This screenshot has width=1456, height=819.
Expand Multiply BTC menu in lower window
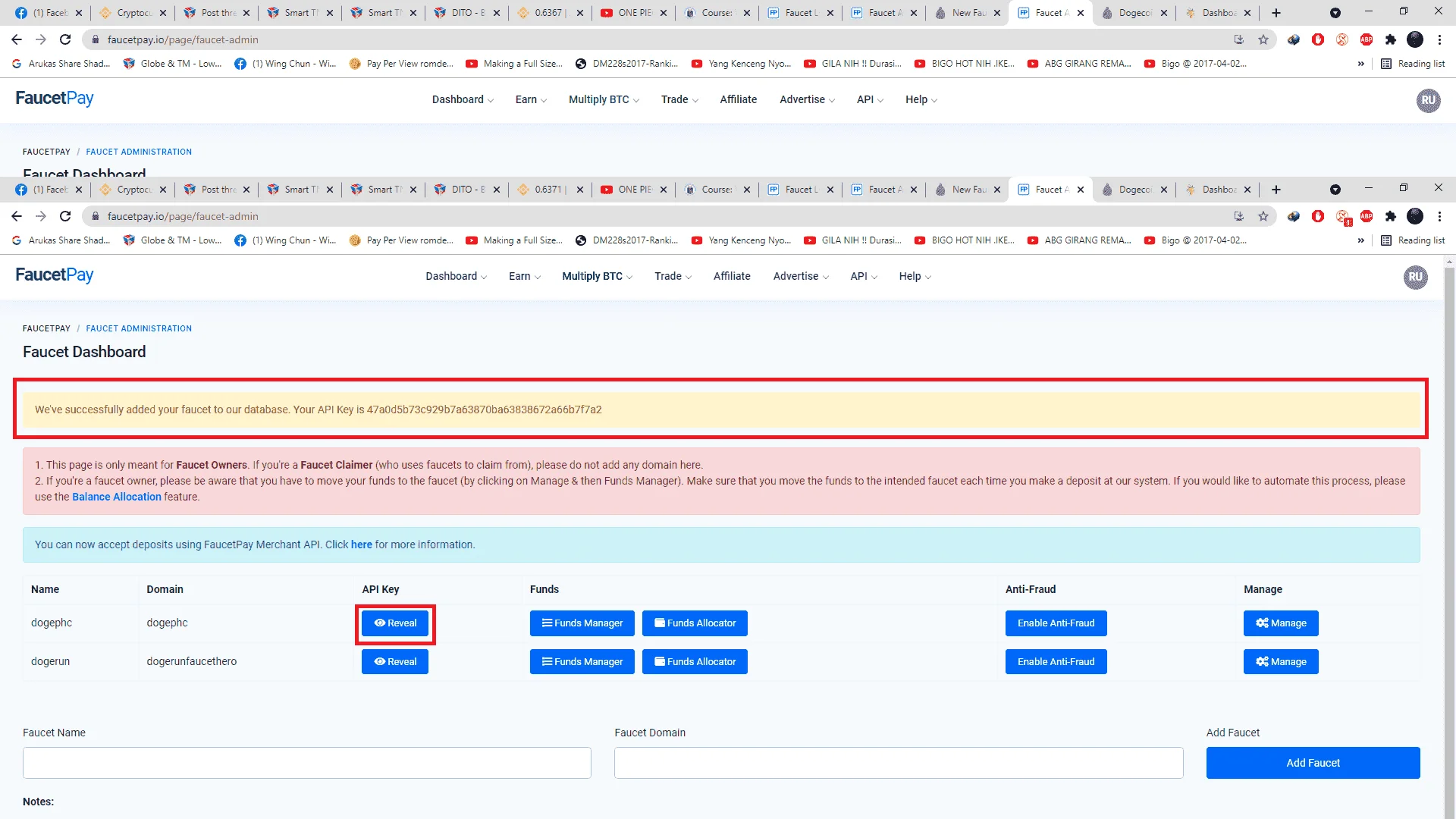[597, 277]
